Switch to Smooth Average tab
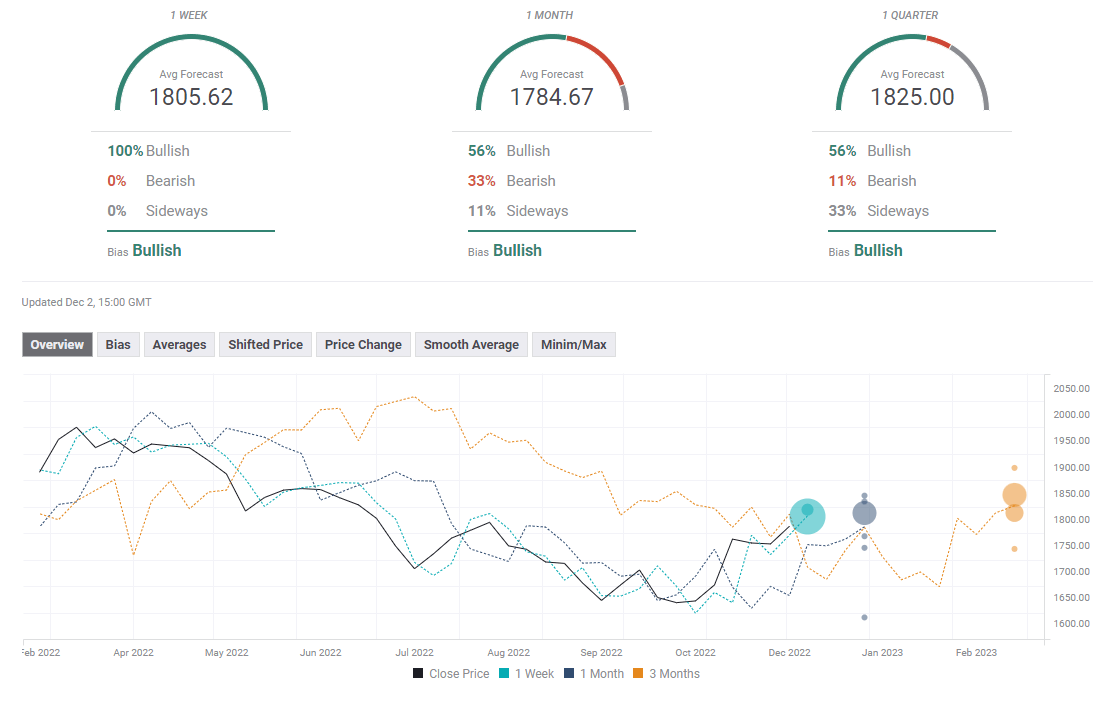1116x701 pixels. coord(471,345)
